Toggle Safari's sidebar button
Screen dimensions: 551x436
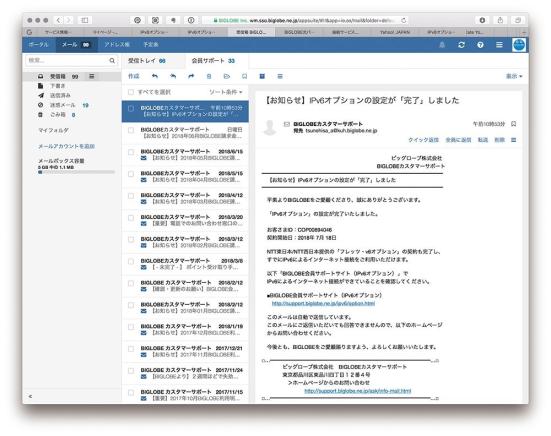point(85,20)
